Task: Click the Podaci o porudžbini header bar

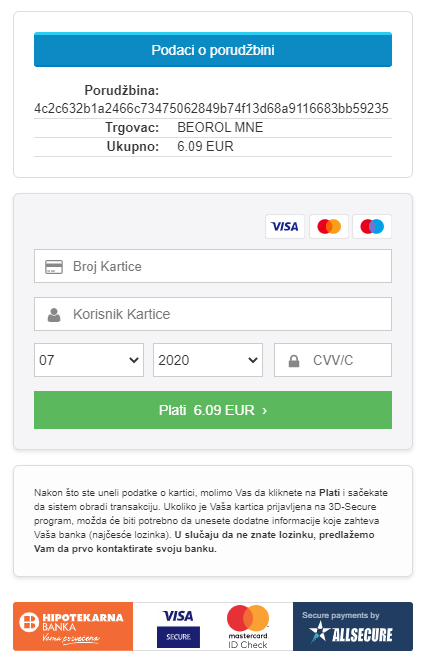Action: pos(213,50)
